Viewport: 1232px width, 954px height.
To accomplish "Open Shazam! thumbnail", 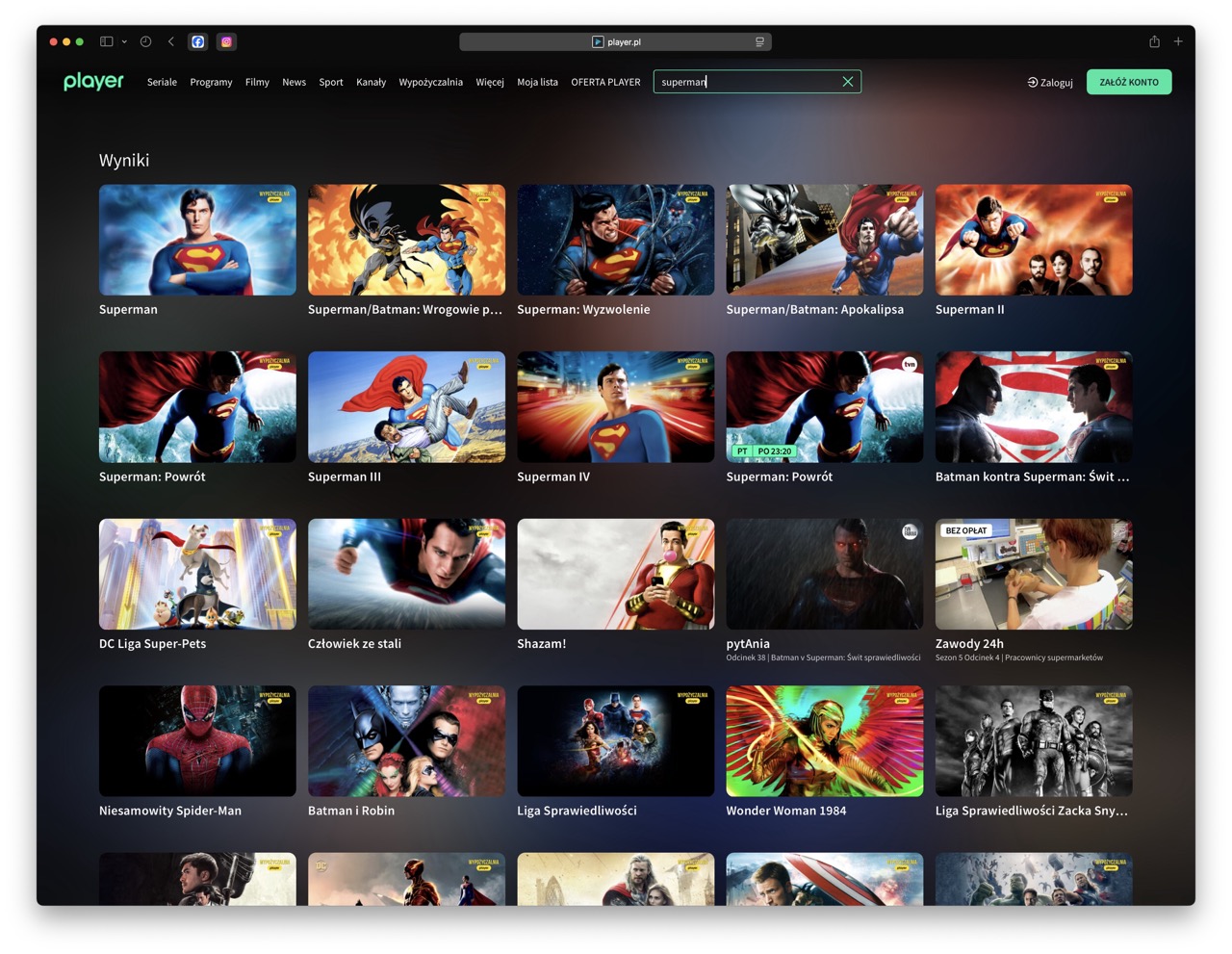I will [x=616, y=574].
